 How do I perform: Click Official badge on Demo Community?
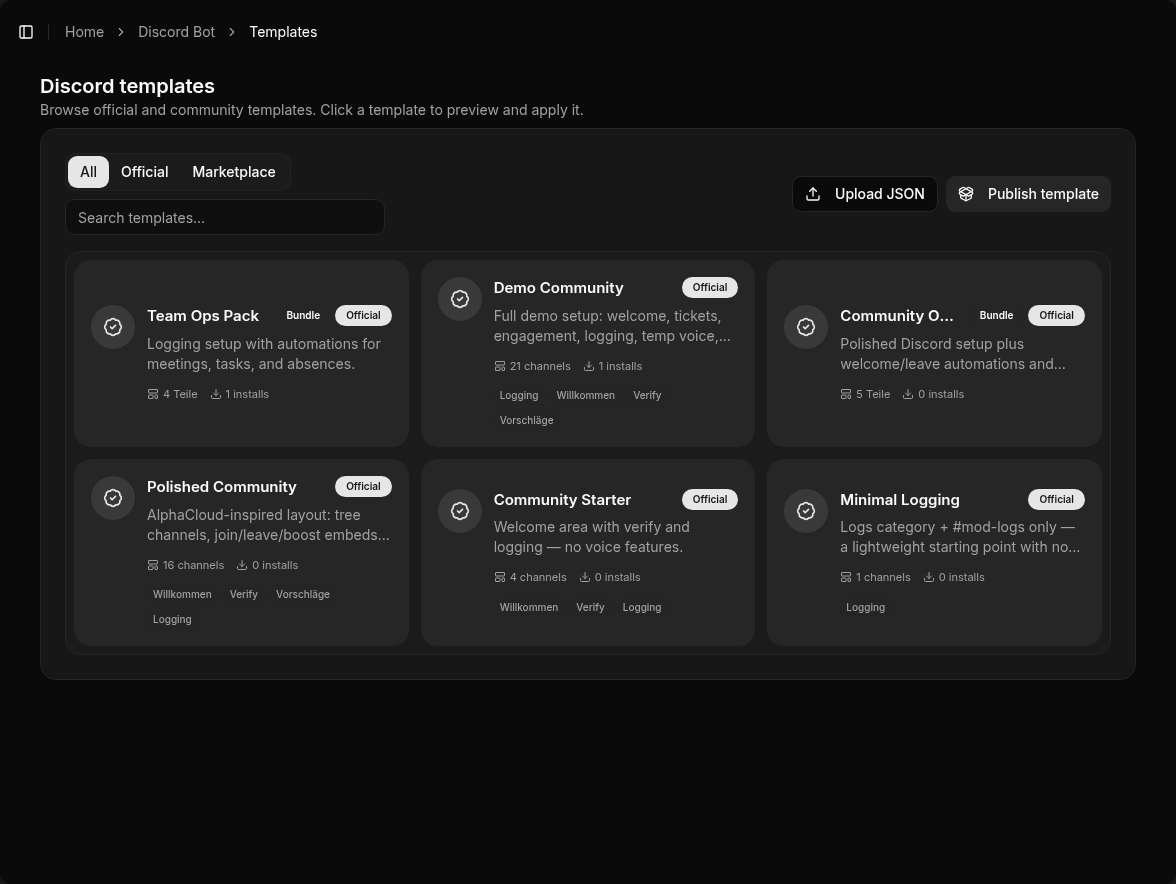pos(710,287)
